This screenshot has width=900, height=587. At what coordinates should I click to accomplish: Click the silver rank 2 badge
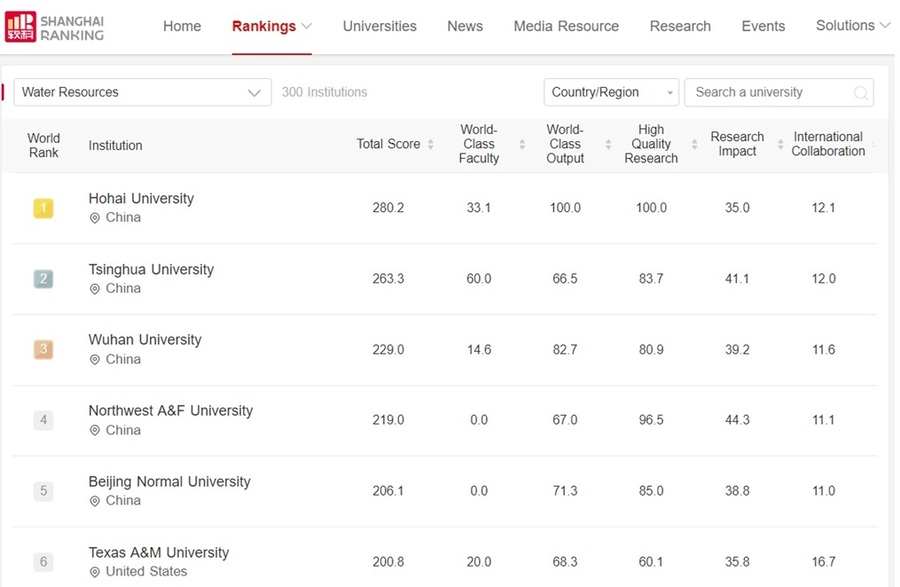click(x=43, y=279)
